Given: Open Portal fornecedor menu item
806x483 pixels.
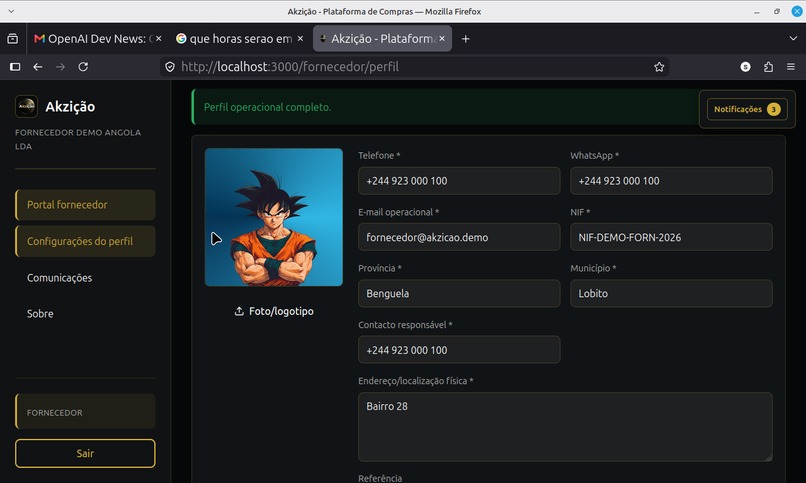Looking at the screenshot, I should point(85,205).
